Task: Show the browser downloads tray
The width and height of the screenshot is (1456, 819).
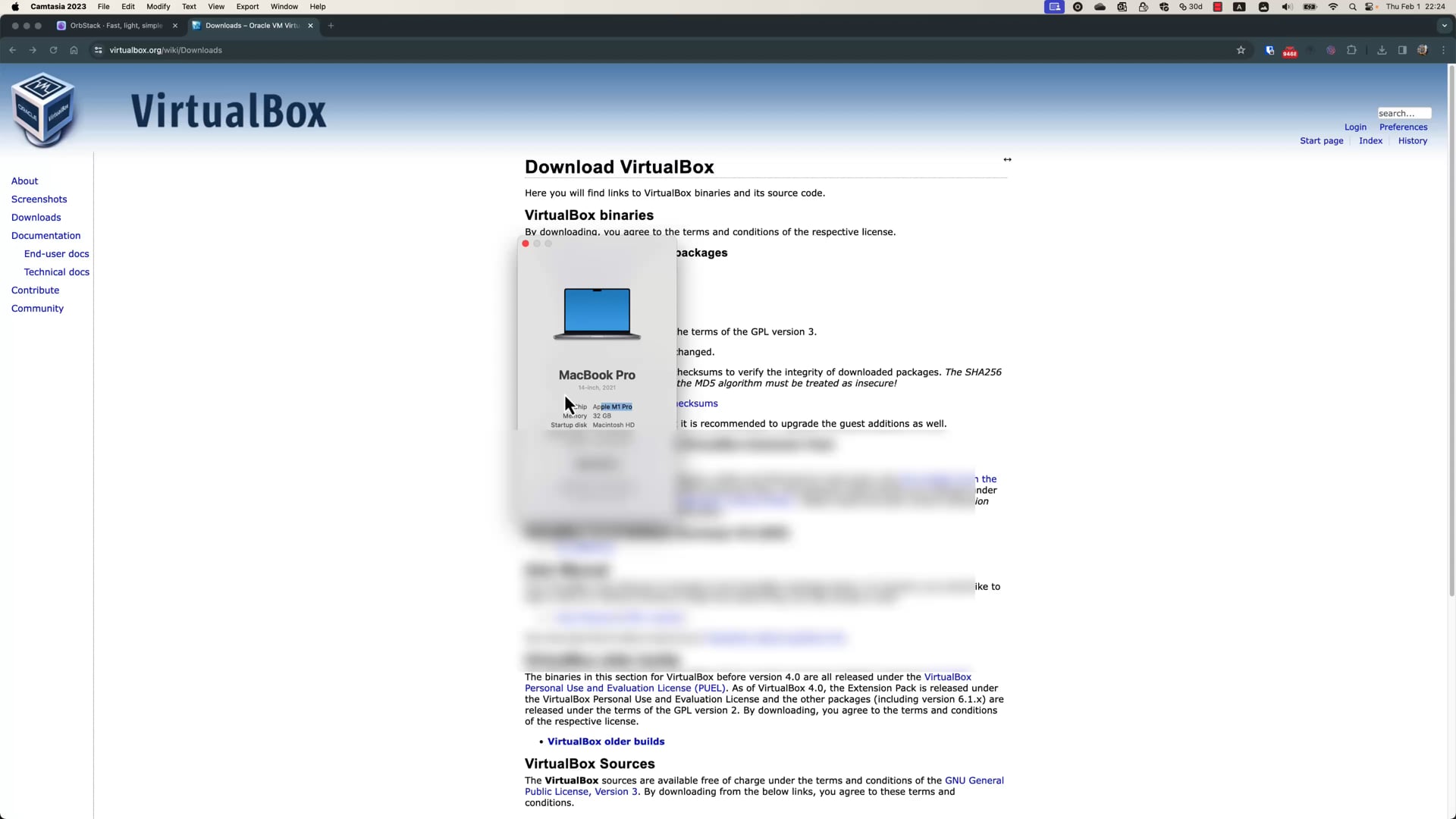Action: (1382, 50)
